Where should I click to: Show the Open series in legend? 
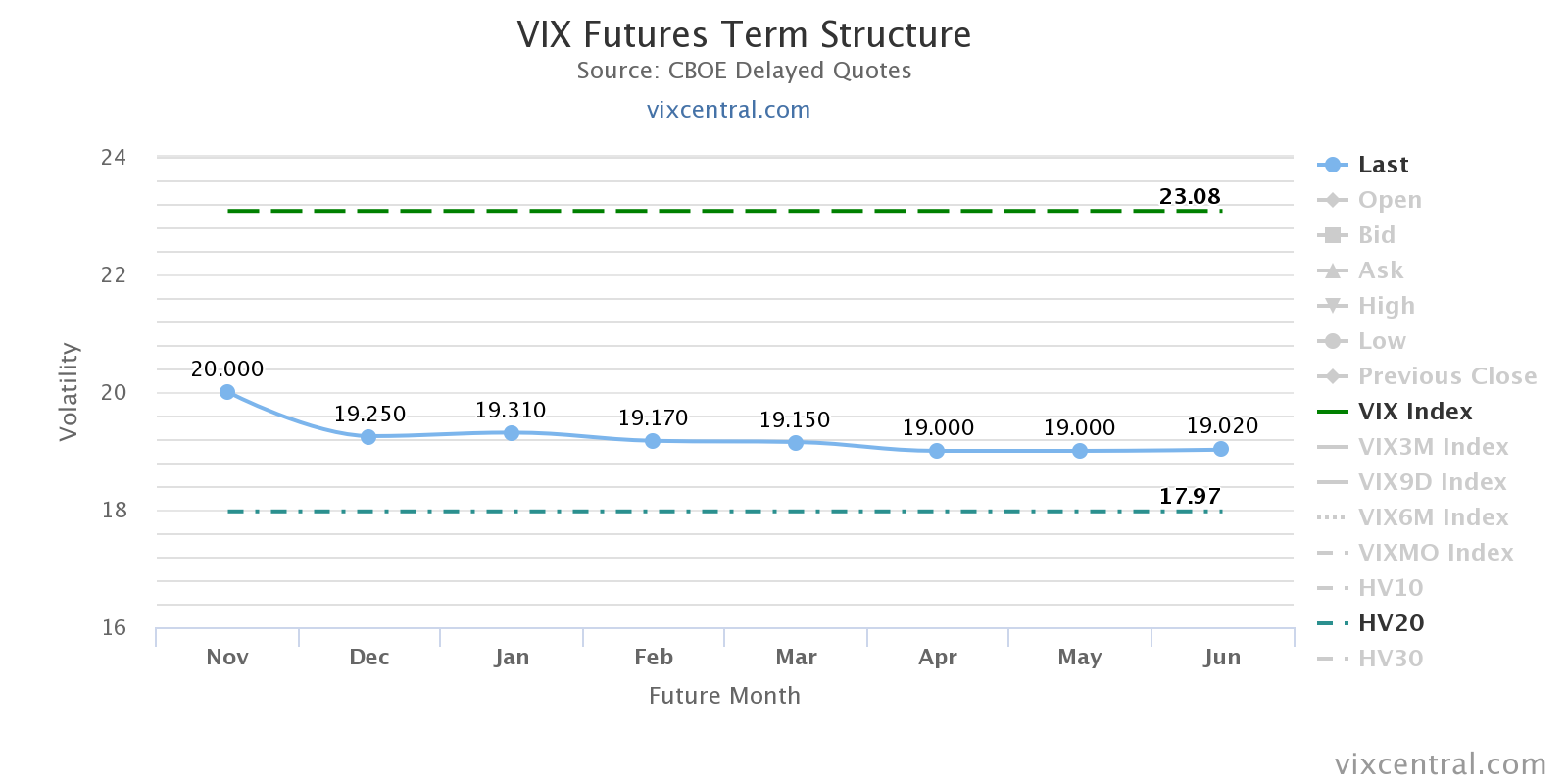[1389, 200]
